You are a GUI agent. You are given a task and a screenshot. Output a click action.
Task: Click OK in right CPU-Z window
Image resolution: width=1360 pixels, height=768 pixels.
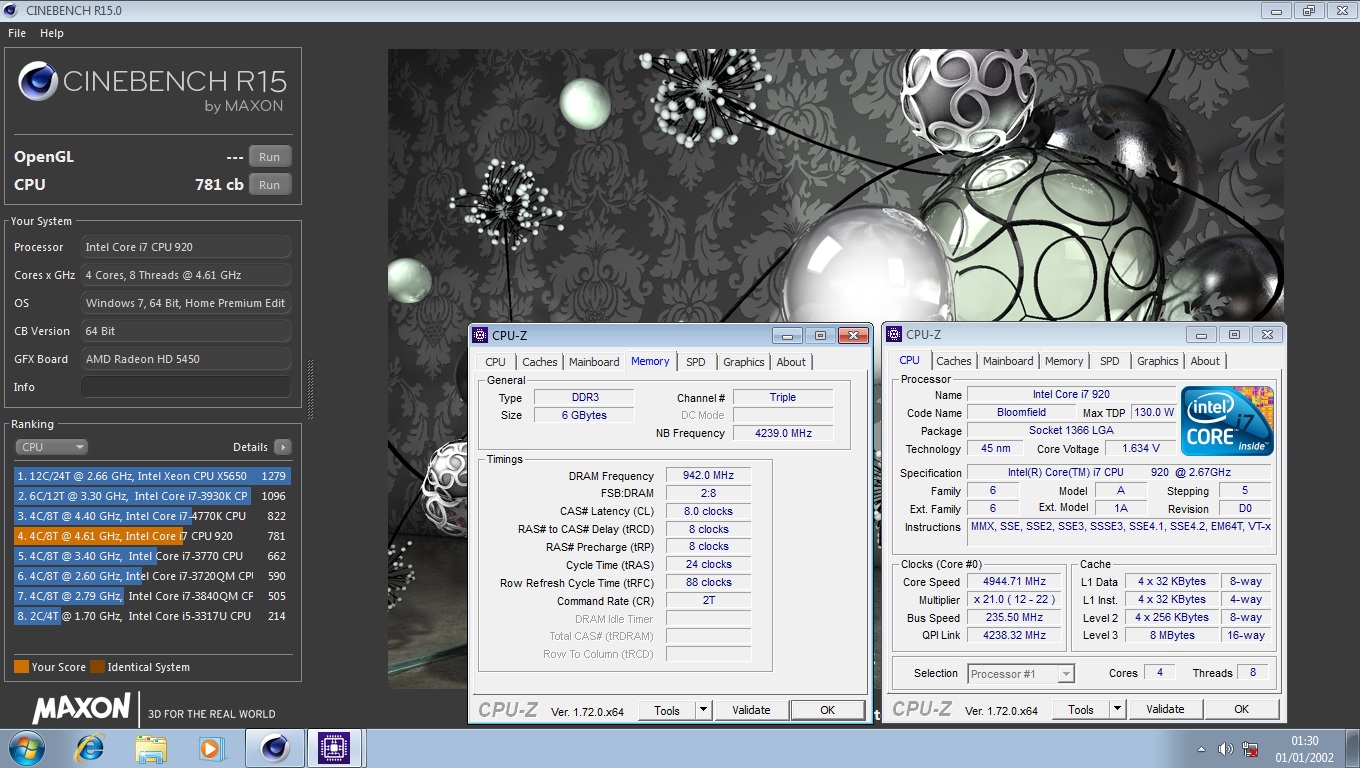(1242, 709)
